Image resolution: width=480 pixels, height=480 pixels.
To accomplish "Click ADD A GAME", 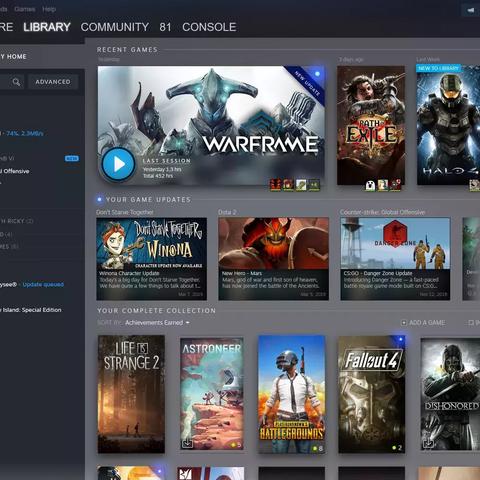I will (x=427, y=323).
